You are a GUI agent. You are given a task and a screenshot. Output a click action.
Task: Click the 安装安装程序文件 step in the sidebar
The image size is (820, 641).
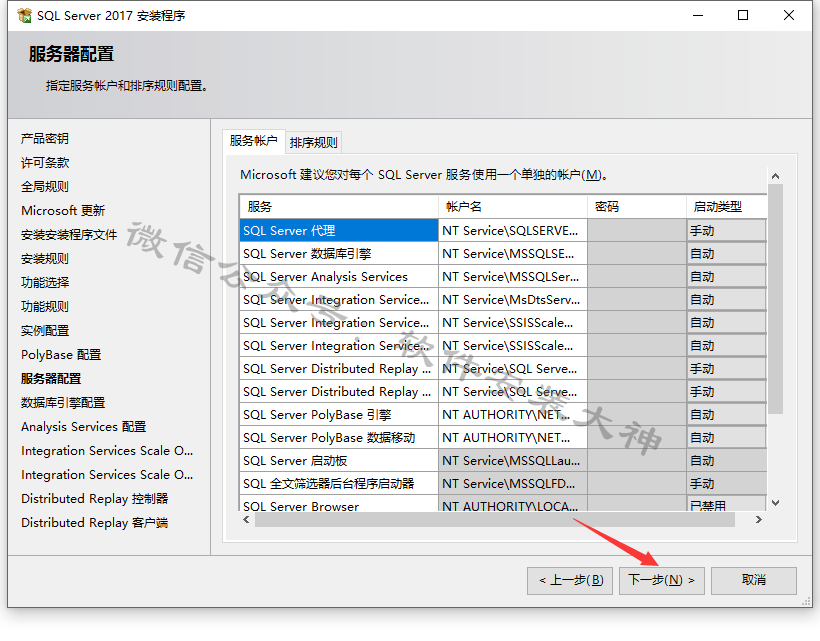(x=69, y=235)
